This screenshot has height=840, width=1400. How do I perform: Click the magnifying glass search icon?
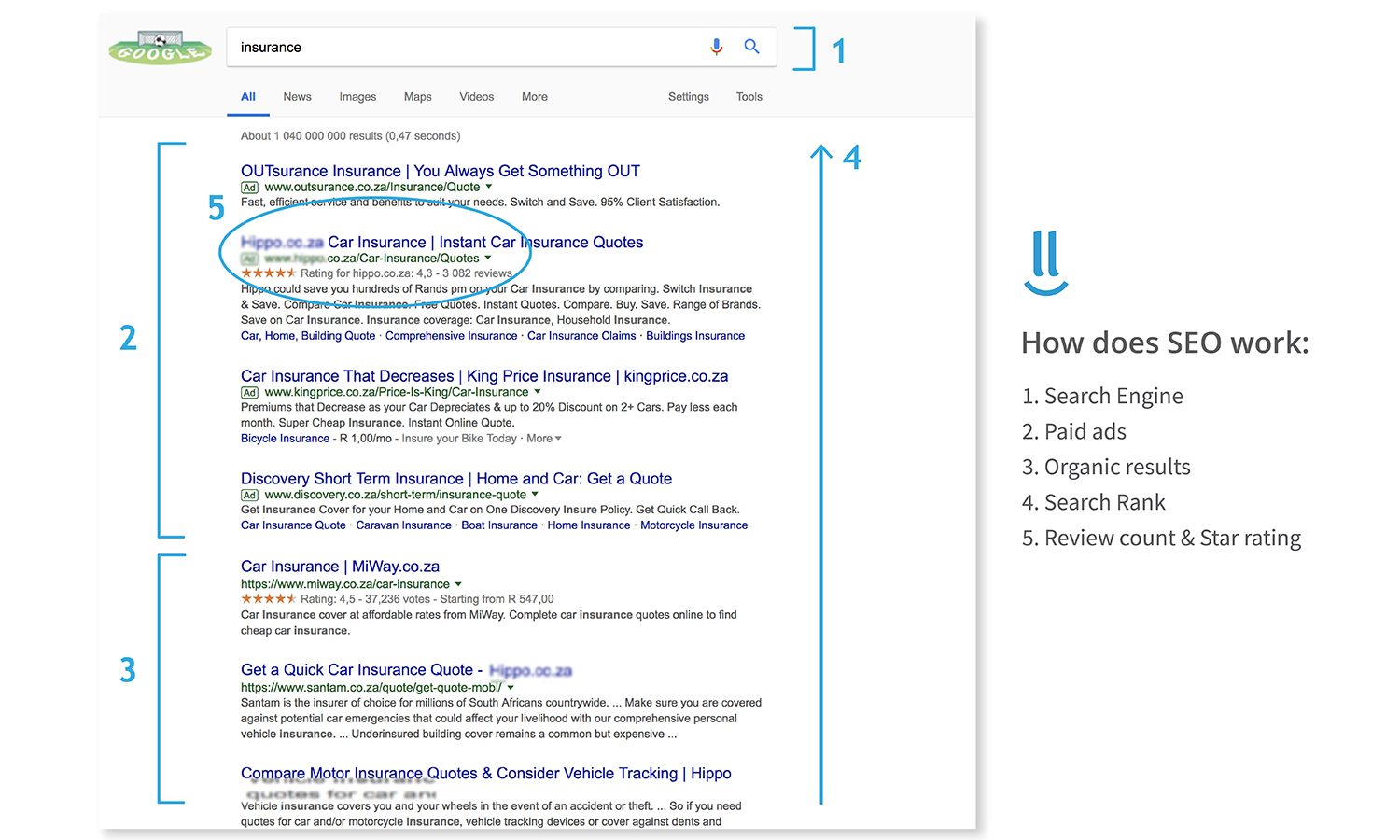pyautogui.click(x=751, y=47)
